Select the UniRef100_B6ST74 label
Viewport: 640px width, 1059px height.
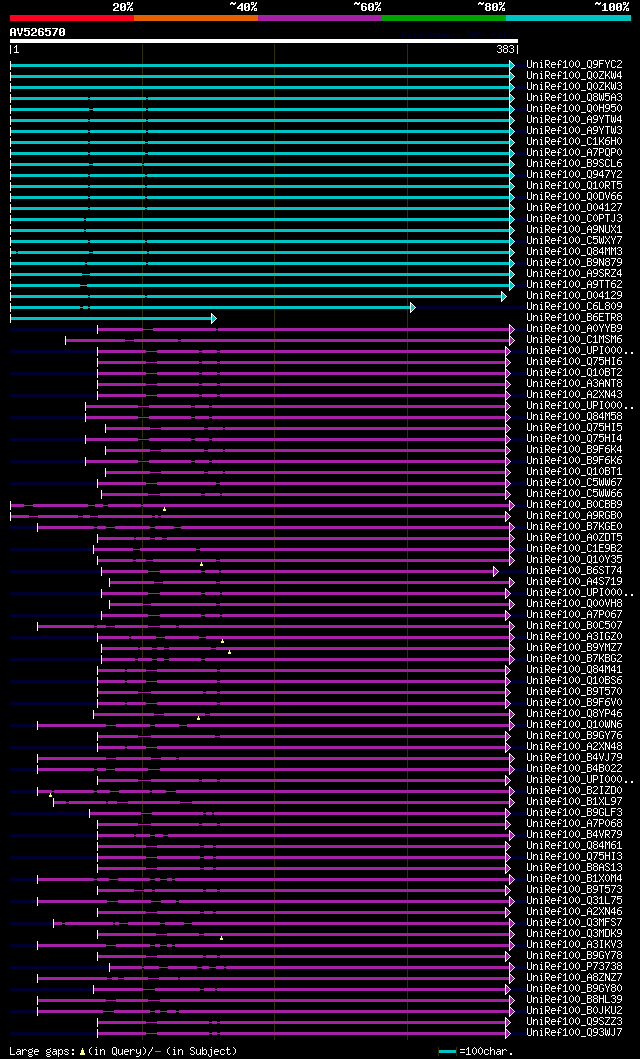[x=575, y=571]
